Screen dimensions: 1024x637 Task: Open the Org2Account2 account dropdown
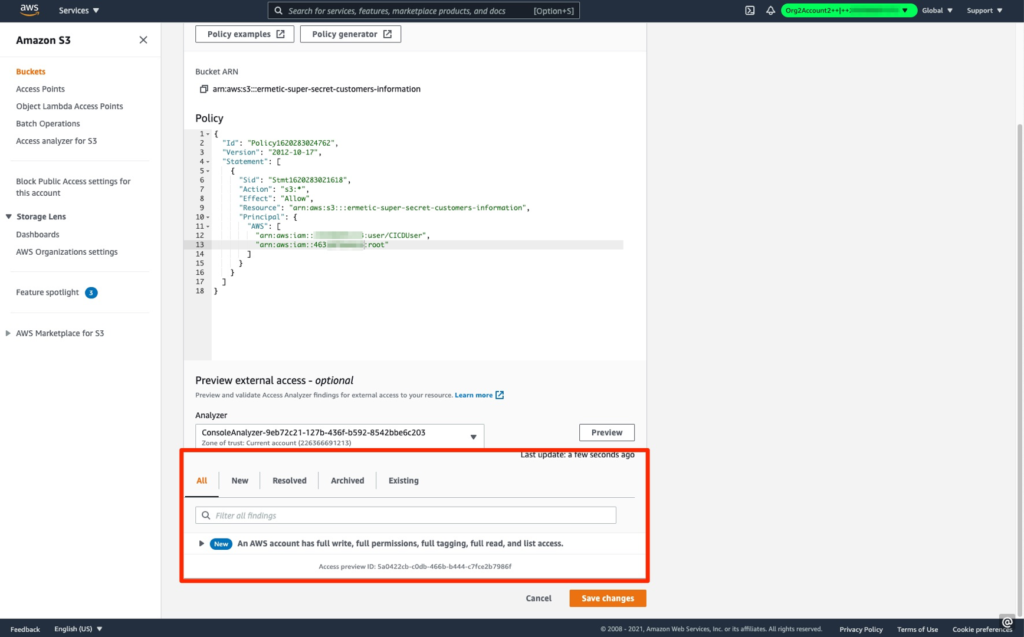click(848, 10)
